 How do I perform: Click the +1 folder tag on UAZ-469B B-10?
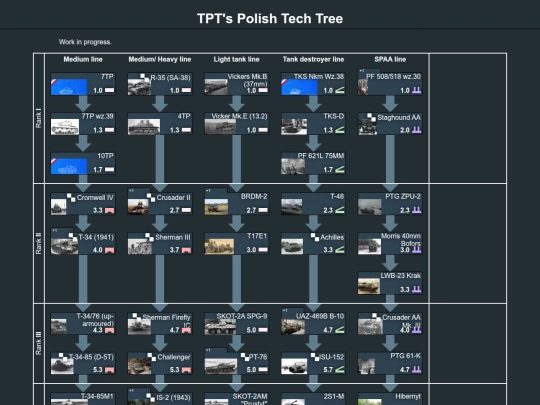(x=285, y=310)
